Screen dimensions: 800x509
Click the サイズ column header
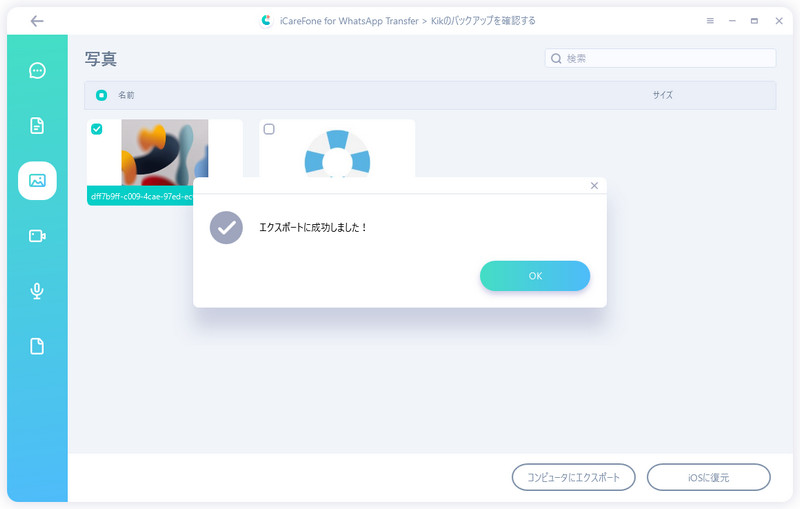pyautogui.click(x=662, y=95)
